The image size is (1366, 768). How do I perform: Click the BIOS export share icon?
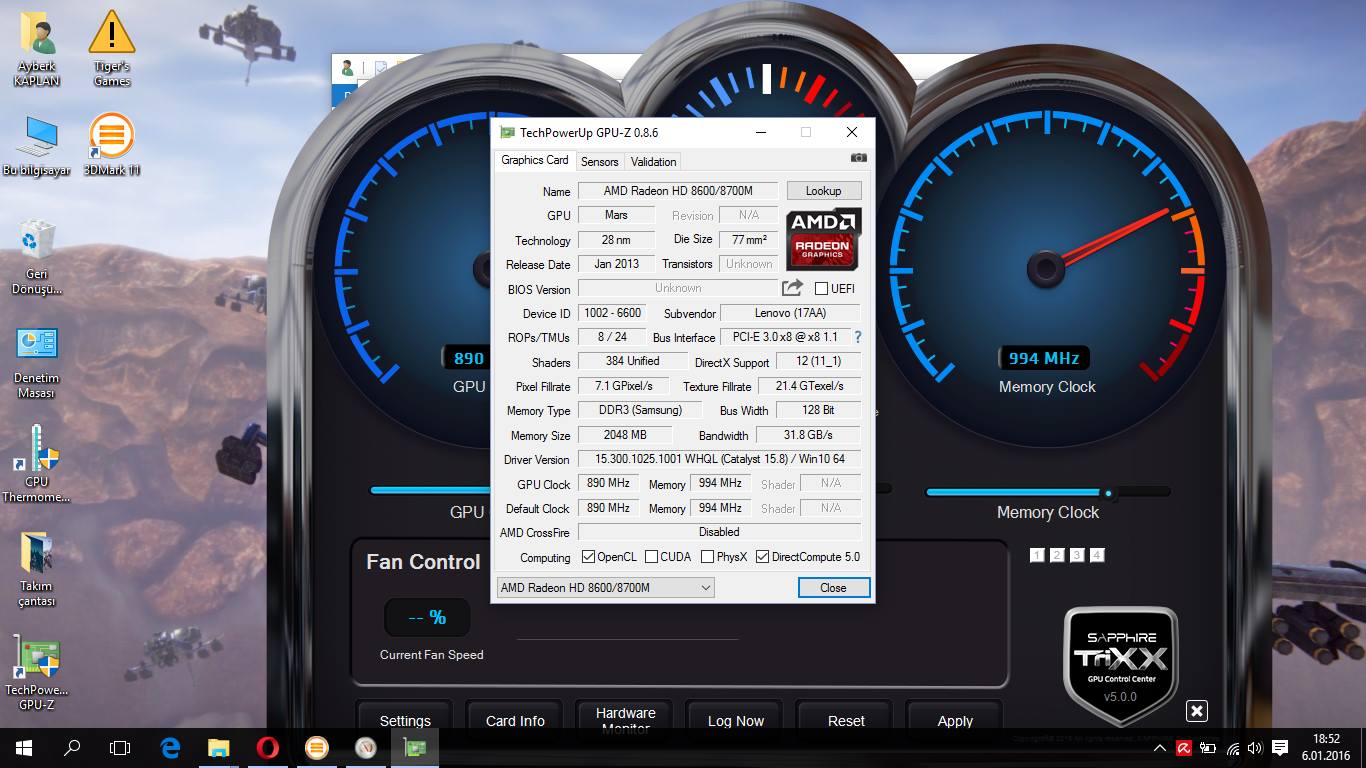(x=792, y=288)
